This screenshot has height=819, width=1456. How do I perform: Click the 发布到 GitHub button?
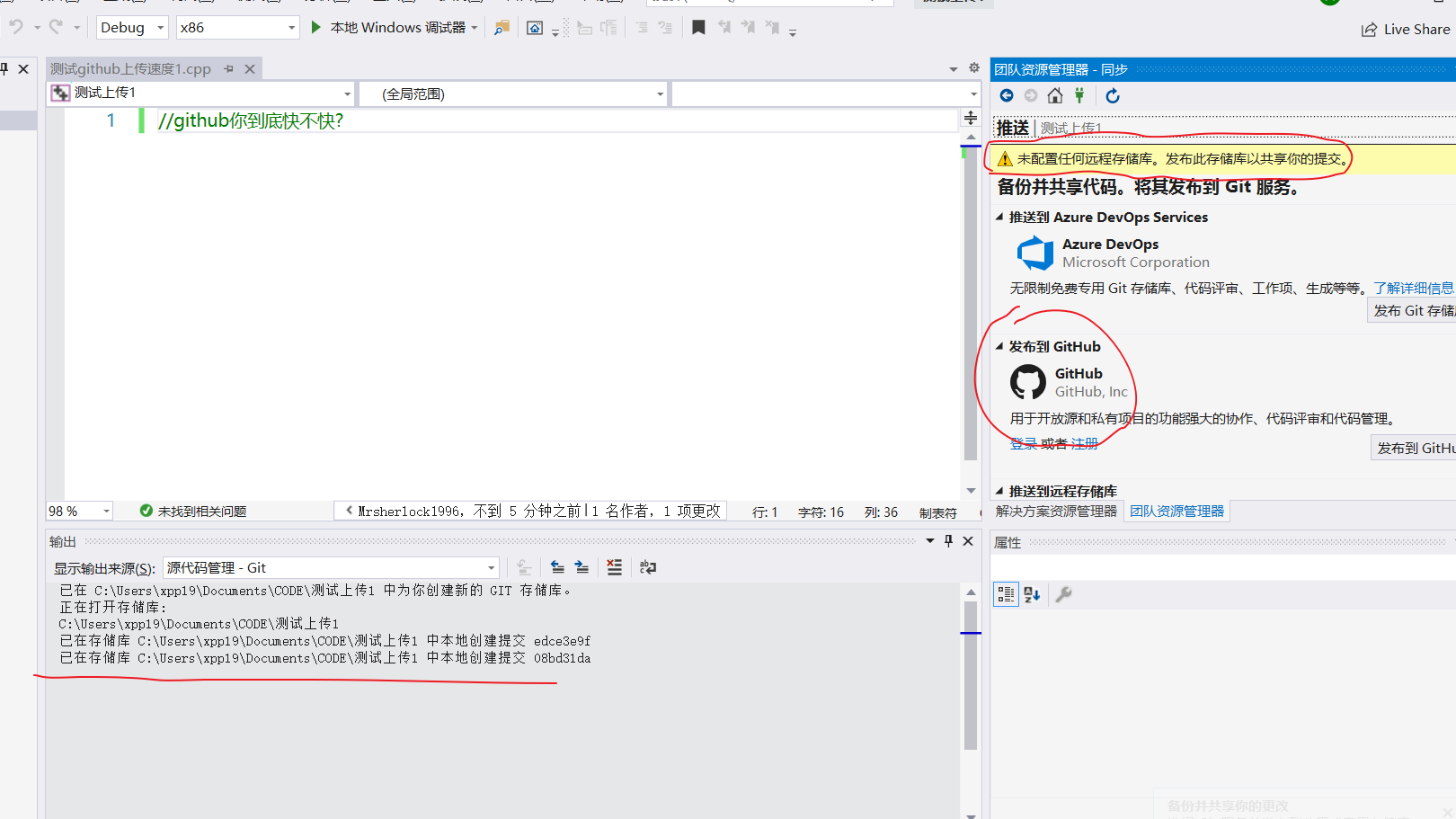(x=1415, y=448)
